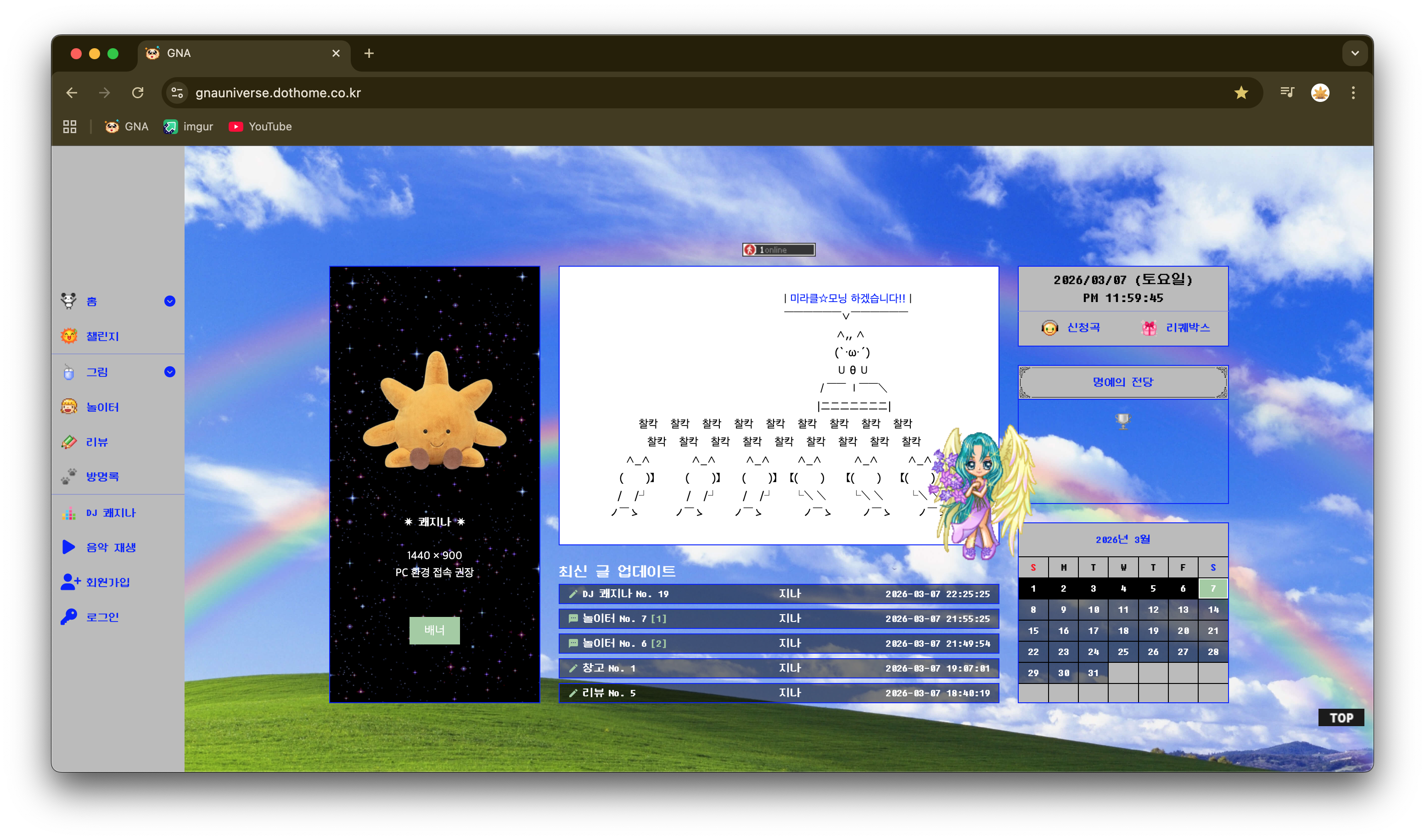Image resolution: width=1425 pixels, height=840 pixels.
Task: Expand the 그림 menu chevron
Action: [170, 372]
